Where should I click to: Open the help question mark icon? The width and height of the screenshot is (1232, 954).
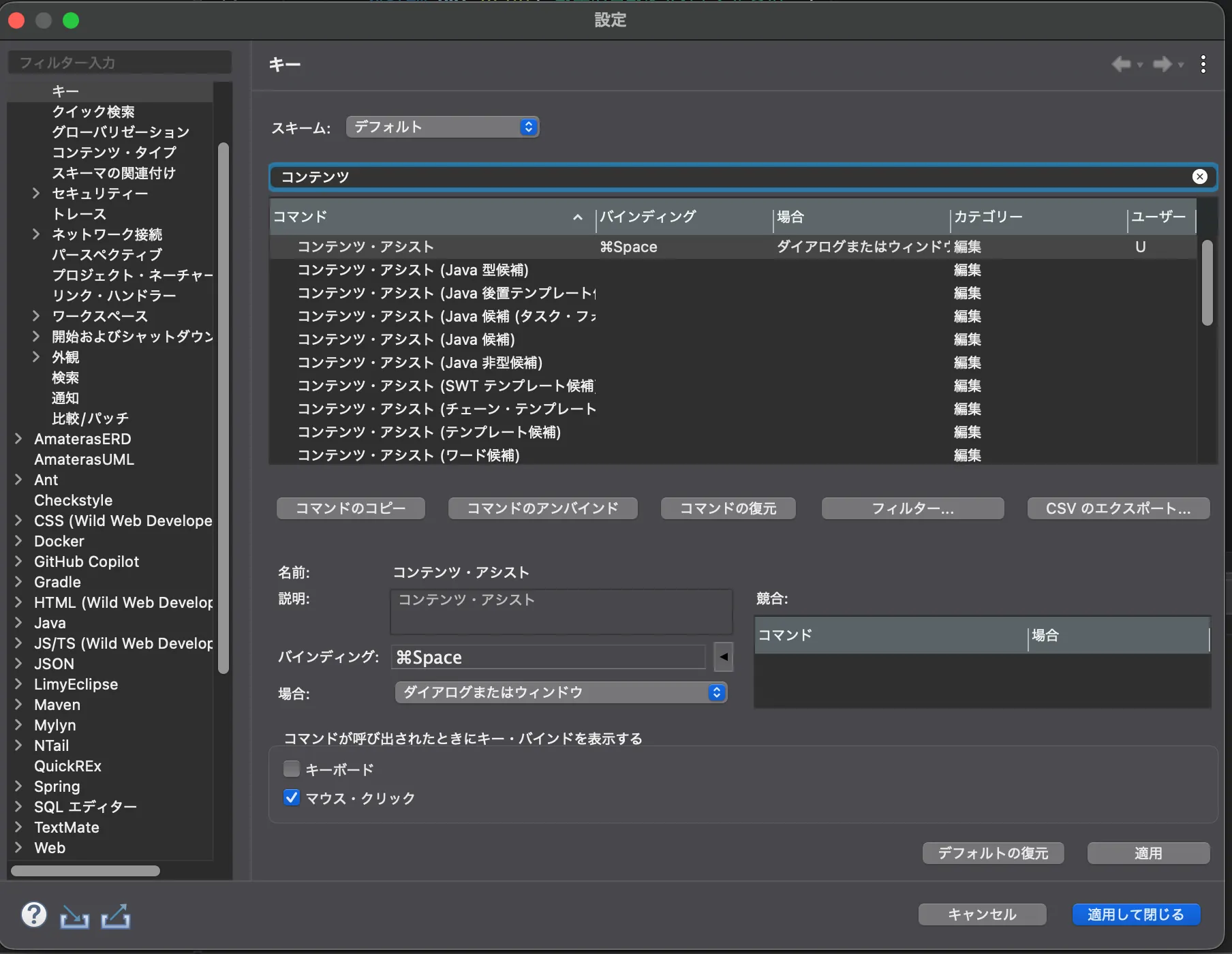(33, 914)
